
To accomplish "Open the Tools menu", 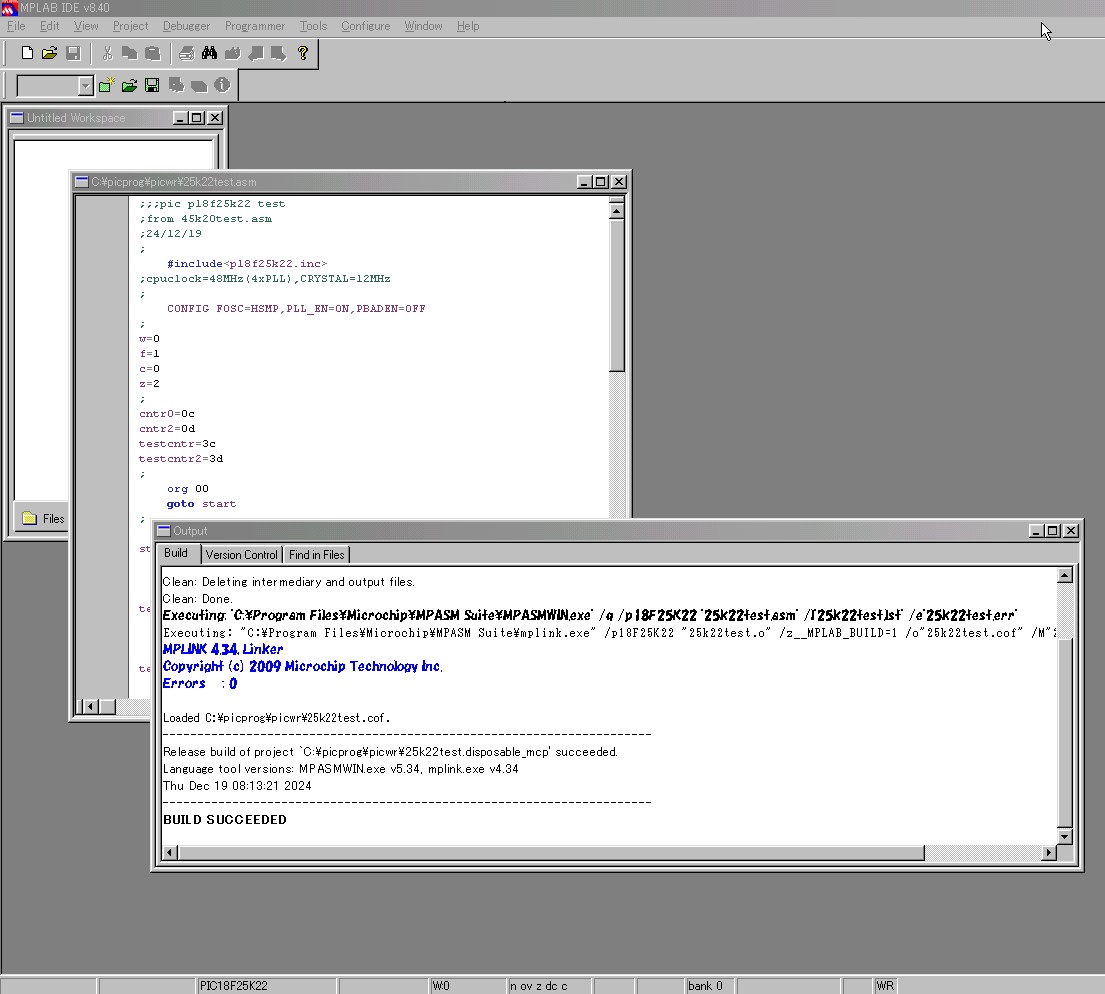I will point(313,26).
